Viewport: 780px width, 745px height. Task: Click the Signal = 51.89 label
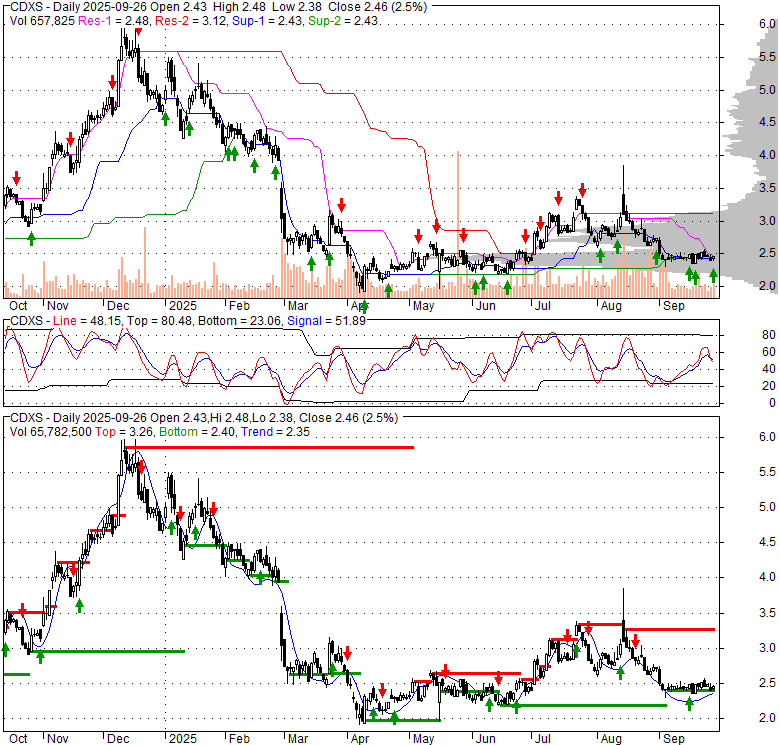click(326, 321)
